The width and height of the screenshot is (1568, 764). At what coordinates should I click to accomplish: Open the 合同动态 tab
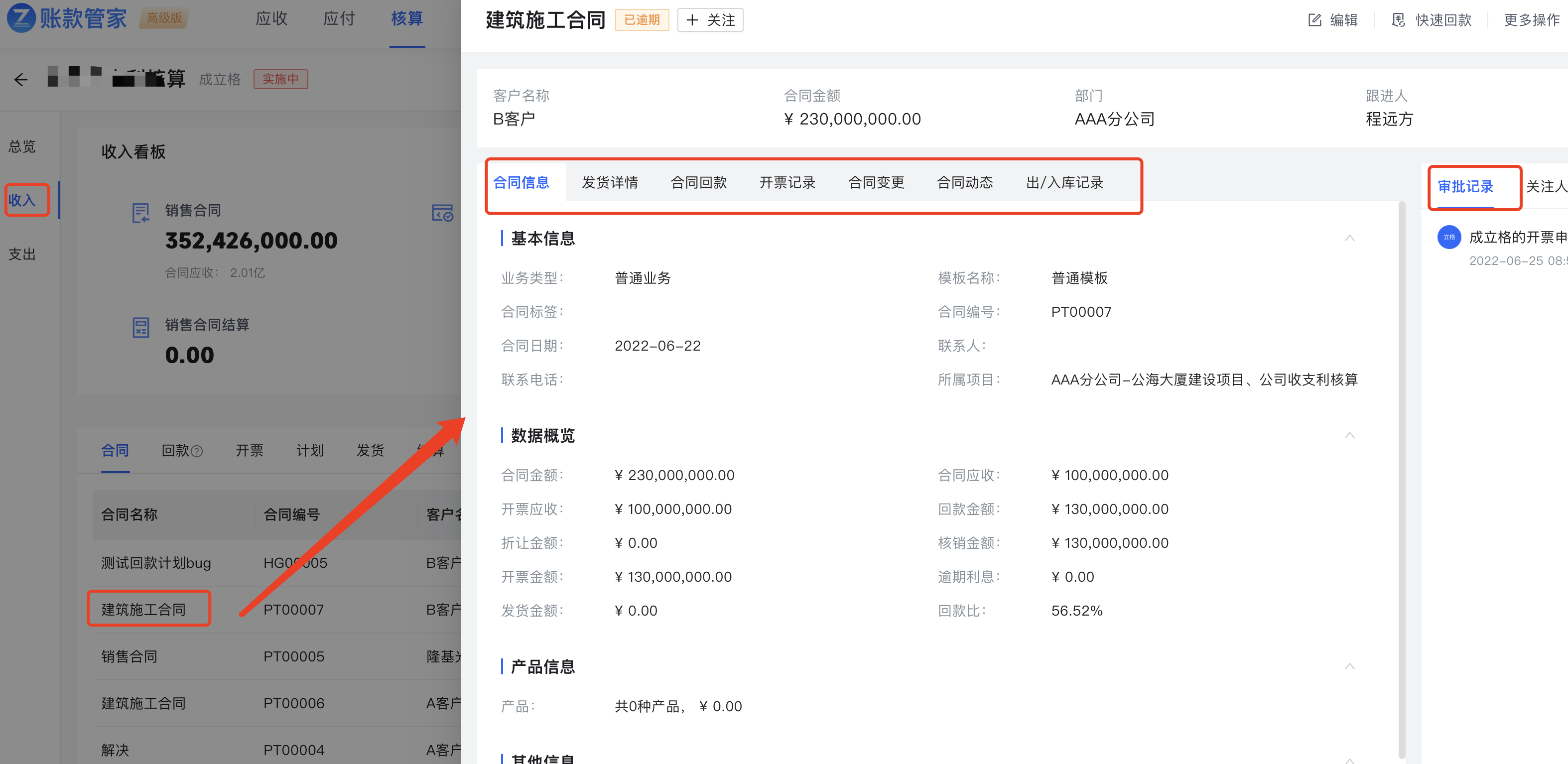click(x=965, y=183)
